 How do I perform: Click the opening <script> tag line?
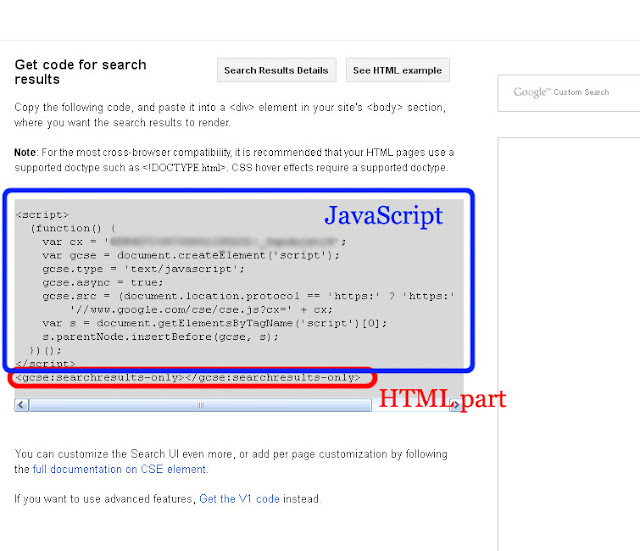coord(42,215)
